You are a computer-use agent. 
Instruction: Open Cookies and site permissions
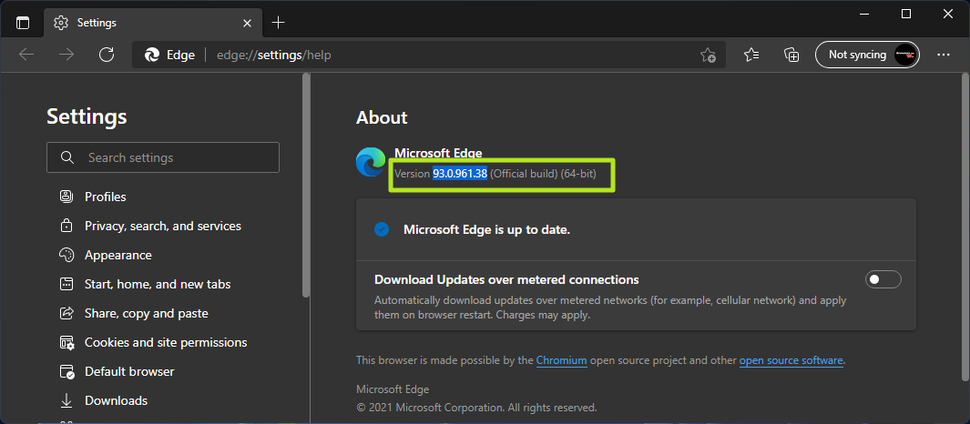(166, 342)
